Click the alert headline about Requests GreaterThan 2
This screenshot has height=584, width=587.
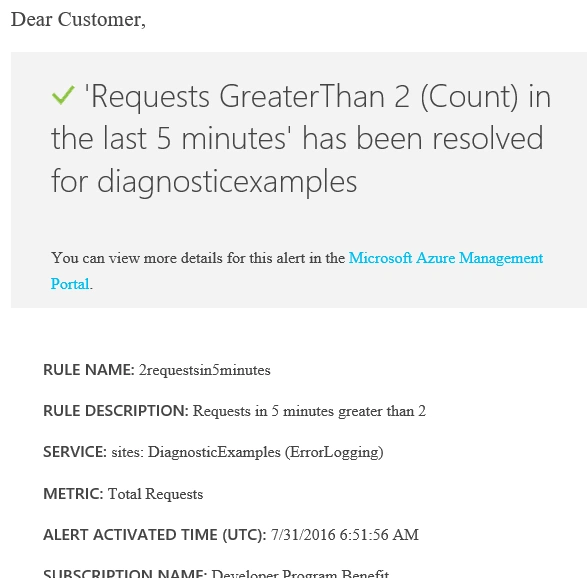click(x=301, y=139)
